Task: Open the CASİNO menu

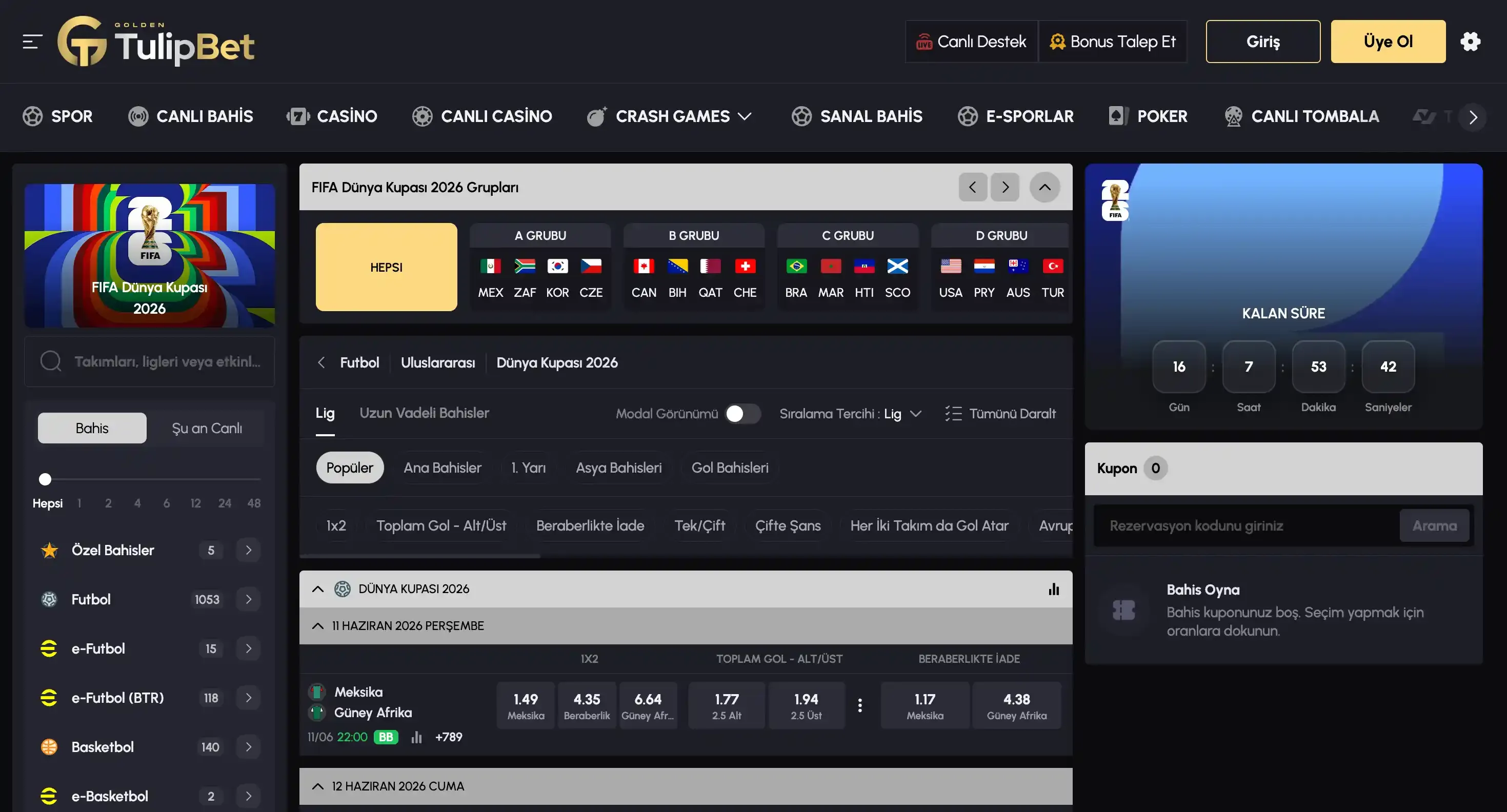Action: (332, 116)
